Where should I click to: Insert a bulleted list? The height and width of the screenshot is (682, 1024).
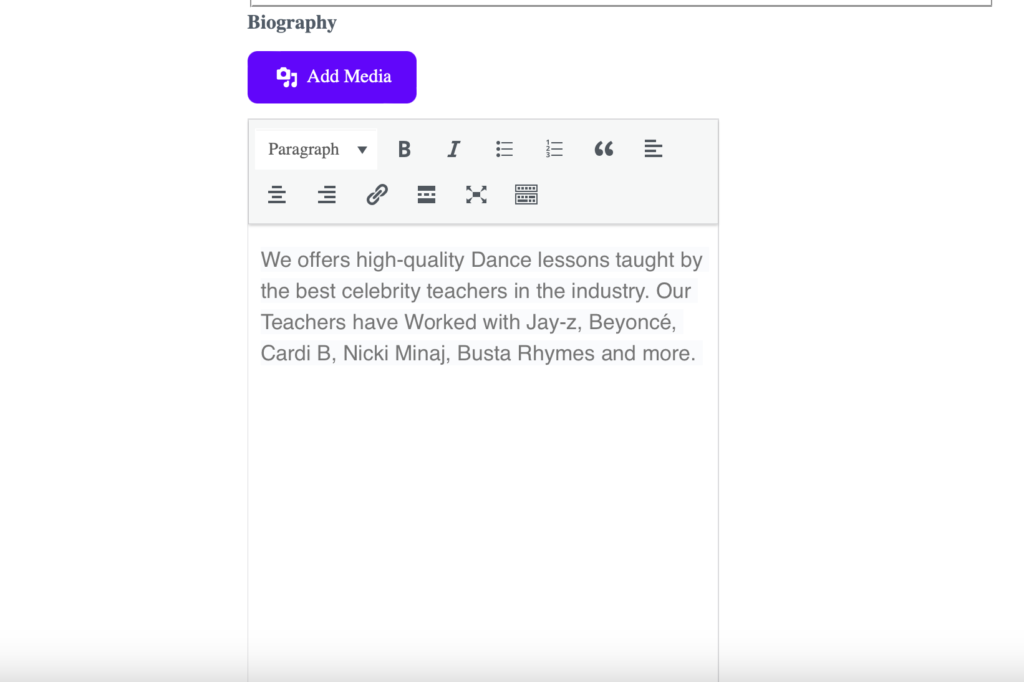504,150
